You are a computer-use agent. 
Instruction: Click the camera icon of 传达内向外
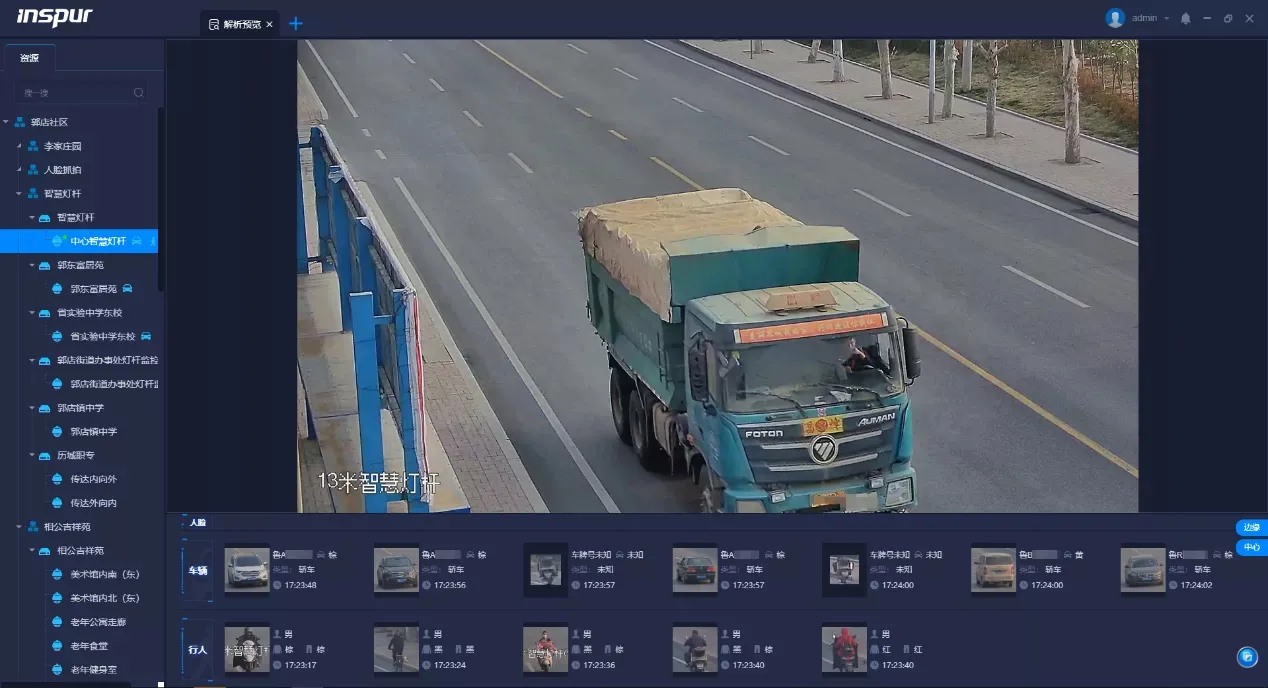[57, 479]
